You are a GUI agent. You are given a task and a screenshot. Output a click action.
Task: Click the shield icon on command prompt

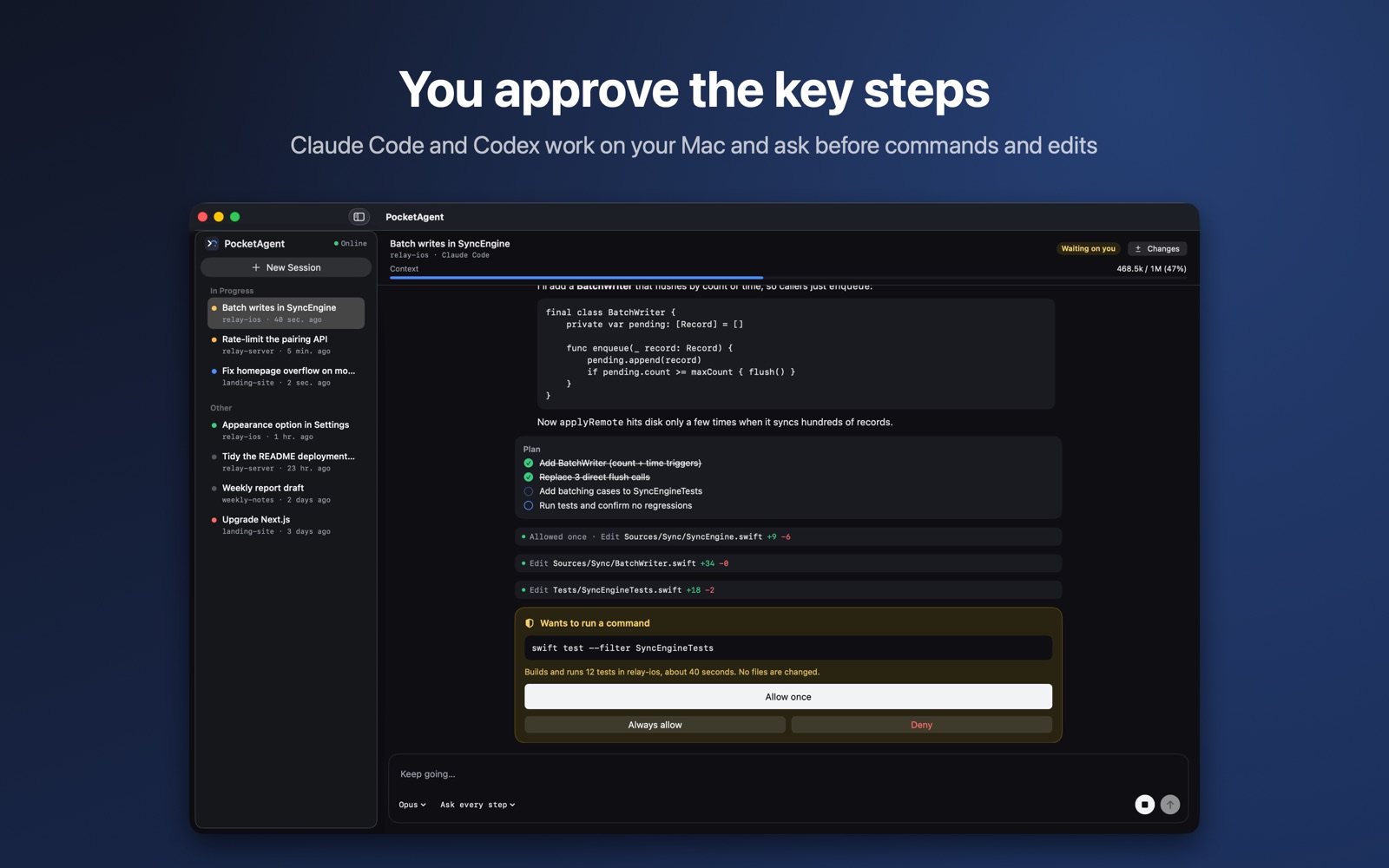click(x=530, y=623)
